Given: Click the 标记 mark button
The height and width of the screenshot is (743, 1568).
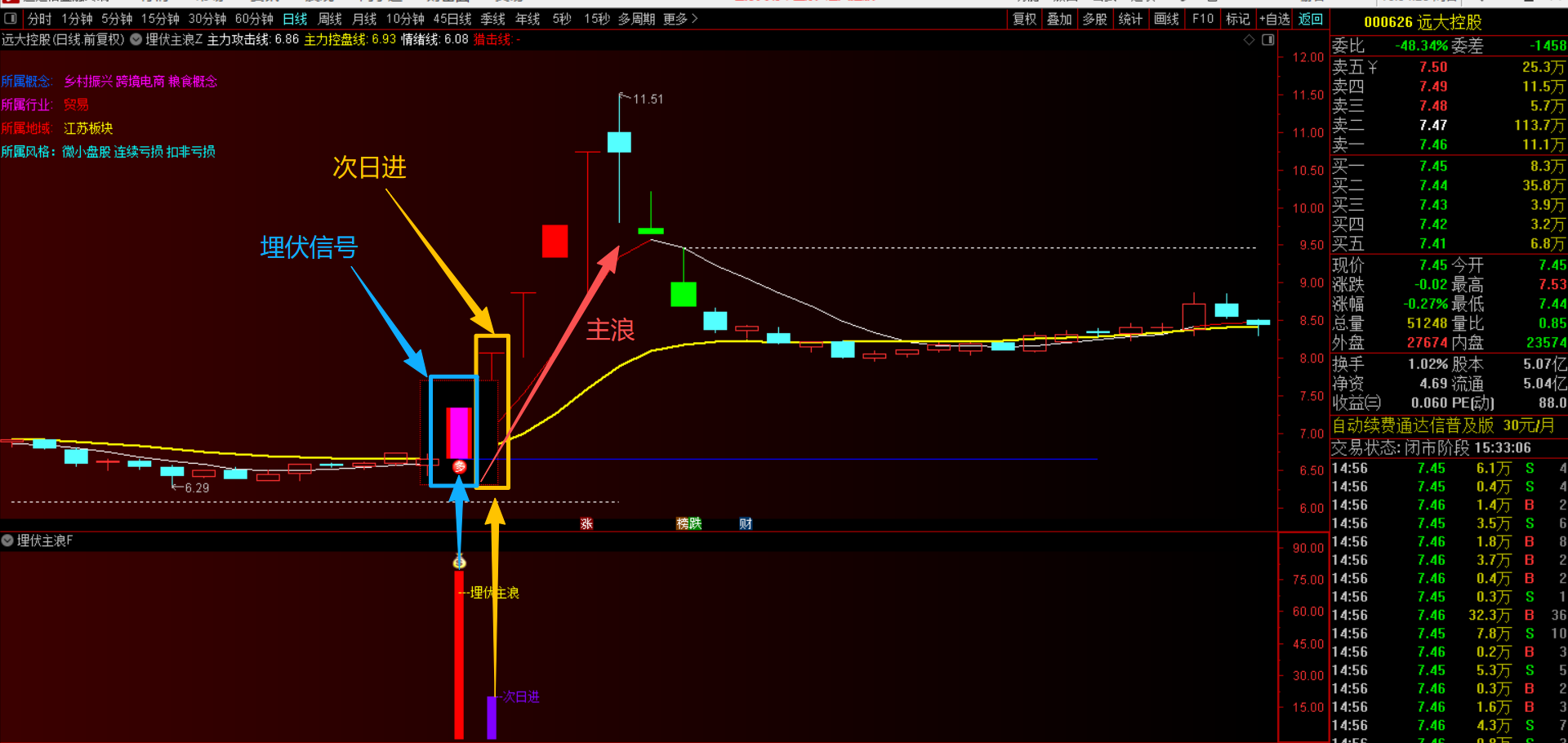Looking at the screenshot, I should pyautogui.click(x=1238, y=19).
